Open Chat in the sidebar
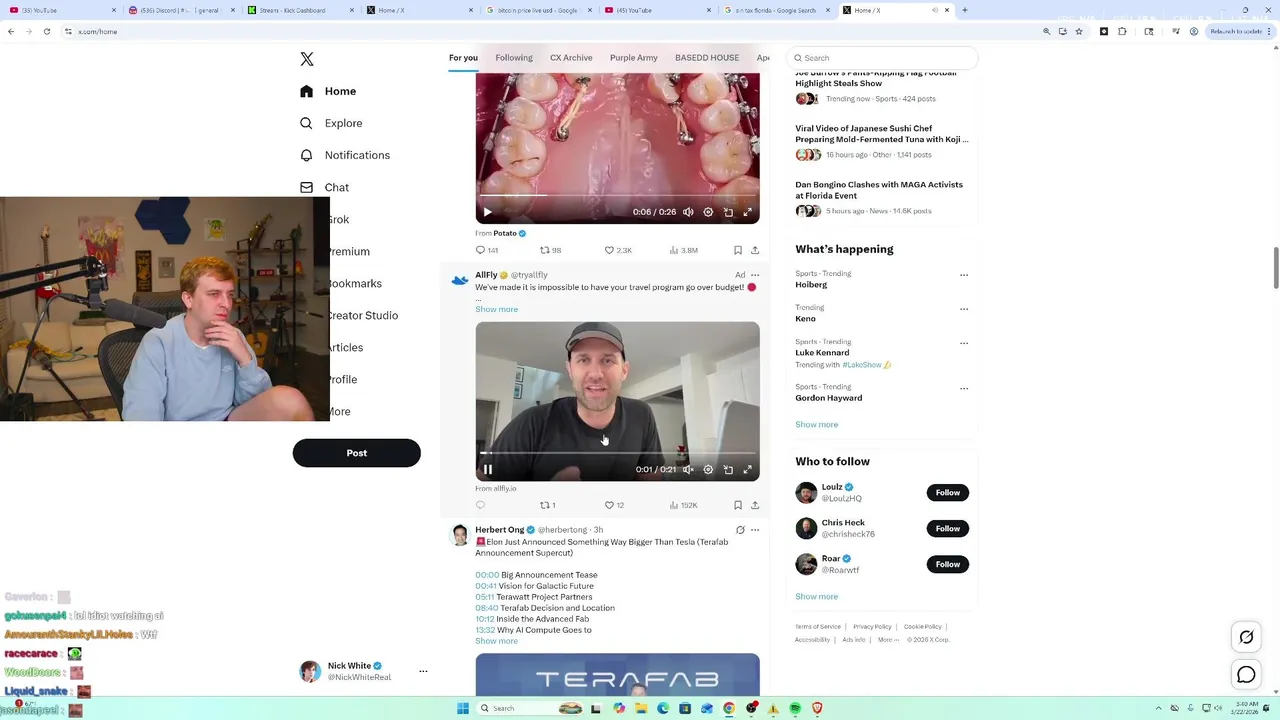1280x720 pixels. [x=325, y=187]
